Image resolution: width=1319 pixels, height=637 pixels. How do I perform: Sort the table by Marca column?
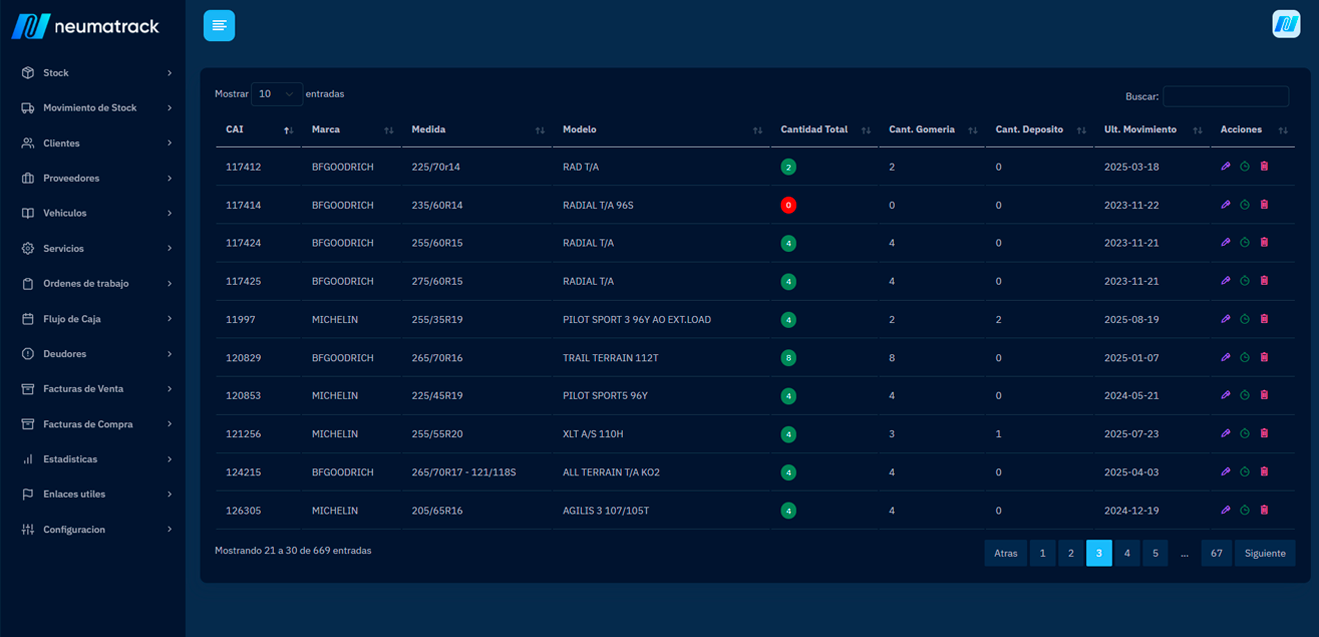(x=351, y=130)
